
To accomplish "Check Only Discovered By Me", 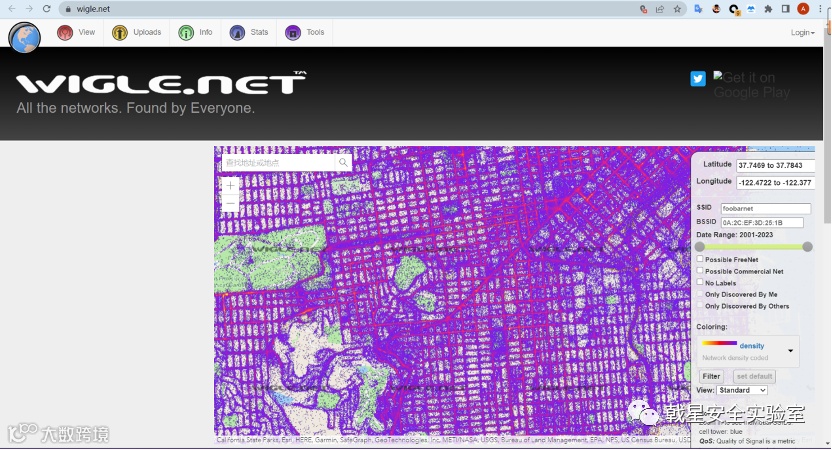I will click(700, 294).
